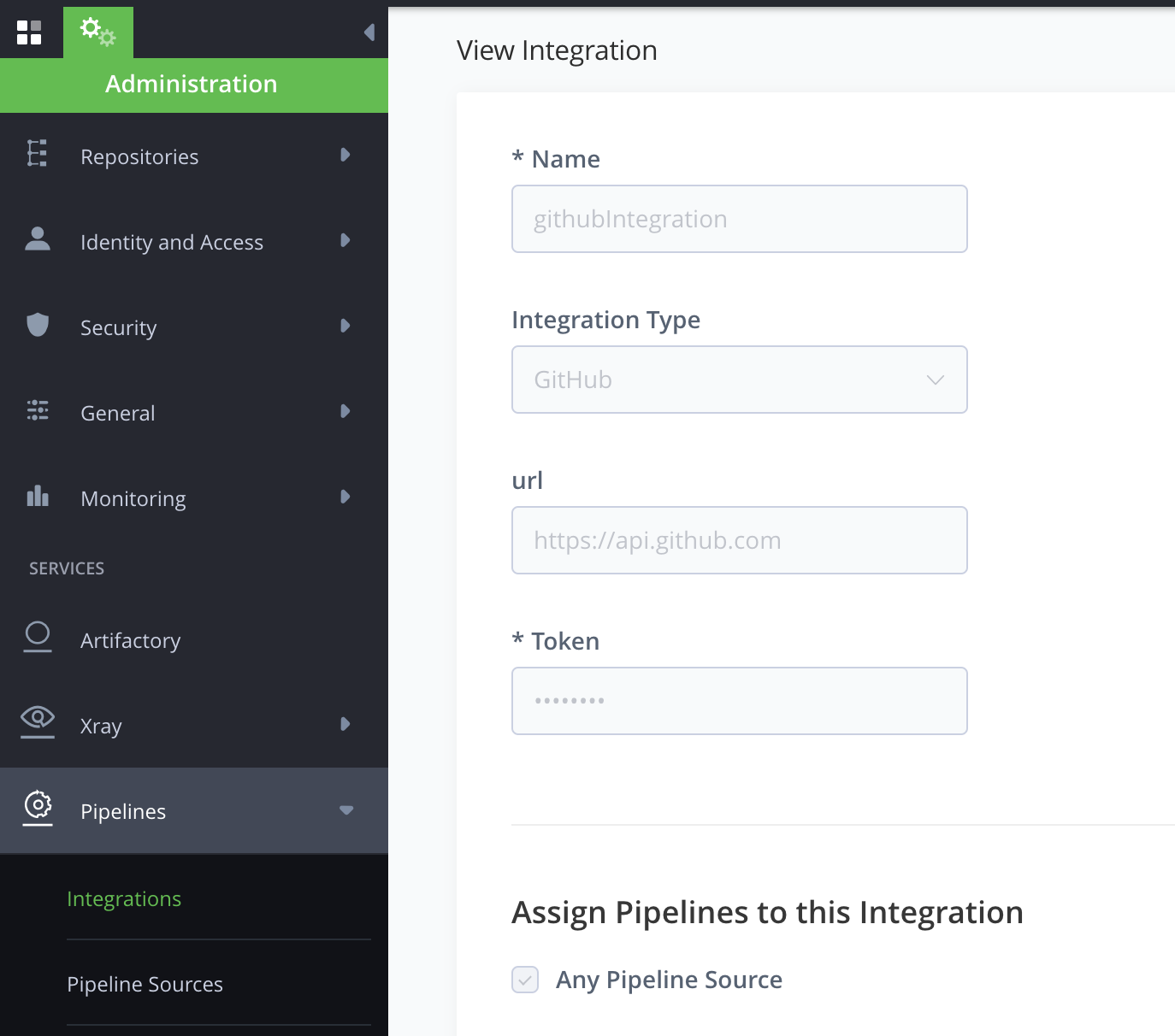The image size is (1175, 1036).
Task: Open Xray service menu item
Action: click(x=194, y=725)
